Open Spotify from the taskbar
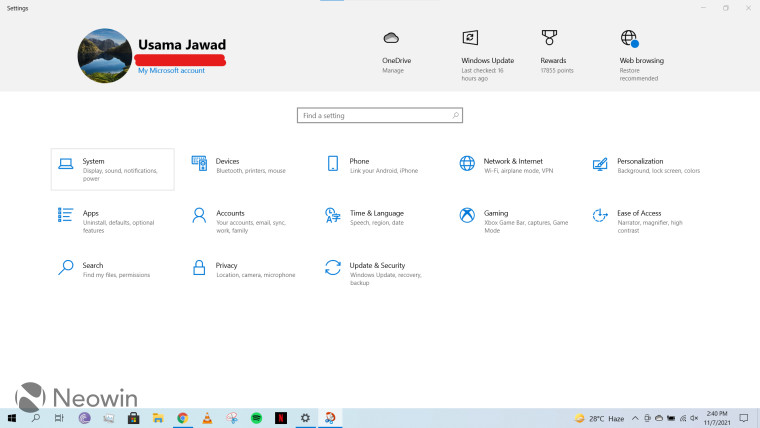 (256, 418)
